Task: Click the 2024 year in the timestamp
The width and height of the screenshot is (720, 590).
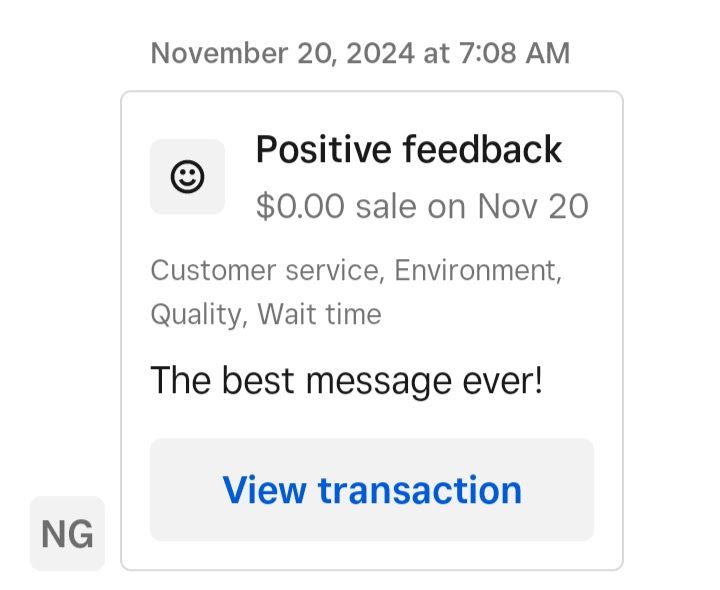Action: (x=381, y=53)
